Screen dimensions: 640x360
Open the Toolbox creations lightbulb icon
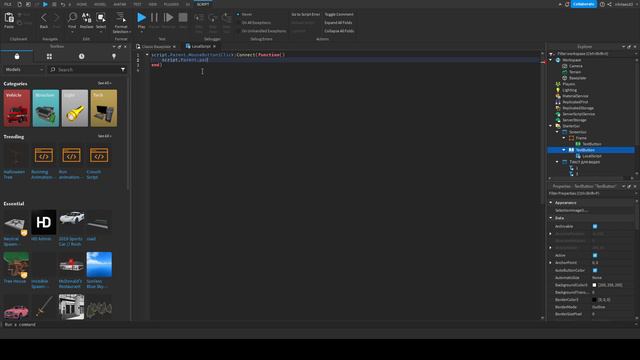click(x=114, y=56)
